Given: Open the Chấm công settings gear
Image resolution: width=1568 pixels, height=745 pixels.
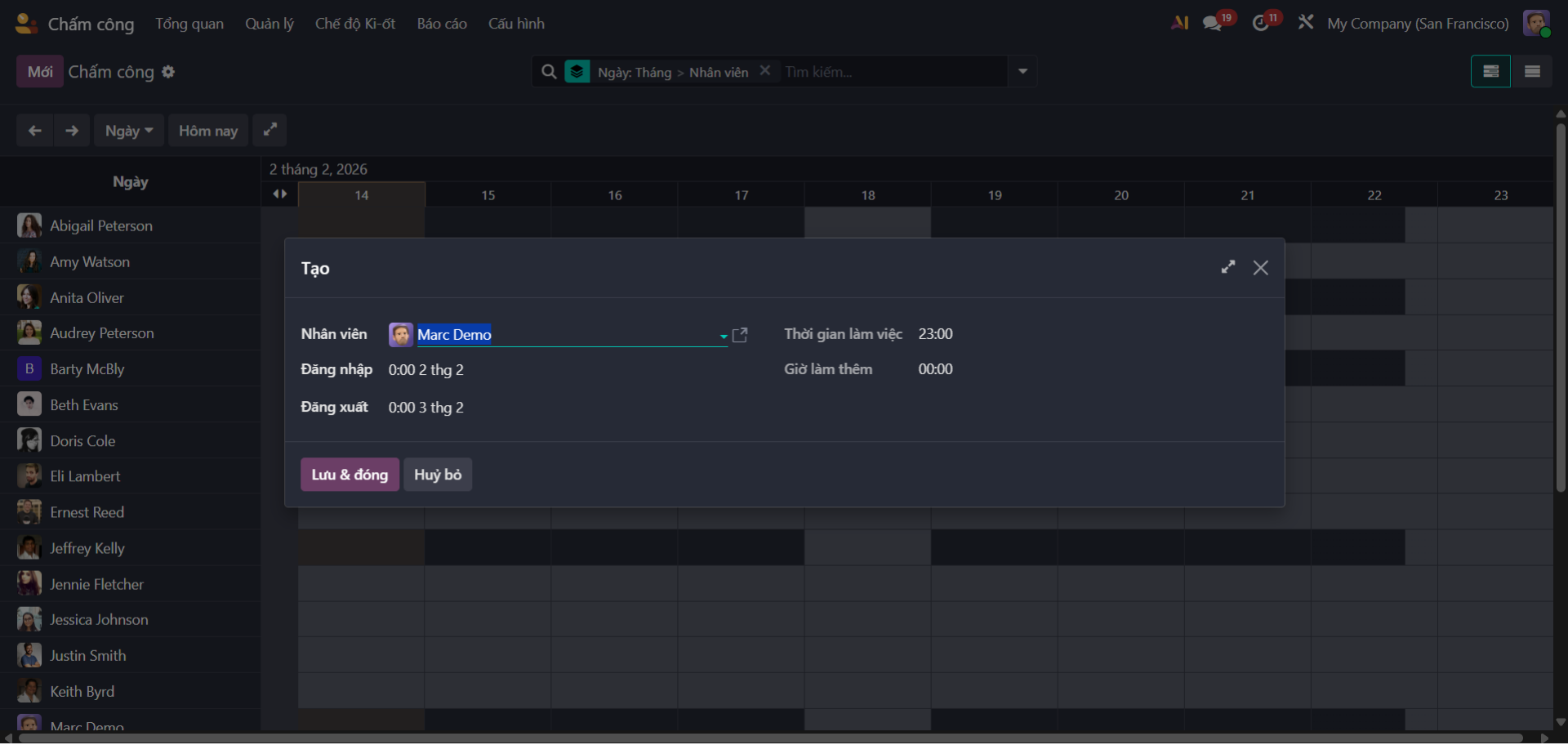Looking at the screenshot, I should pyautogui.click(x=168, y=72).
